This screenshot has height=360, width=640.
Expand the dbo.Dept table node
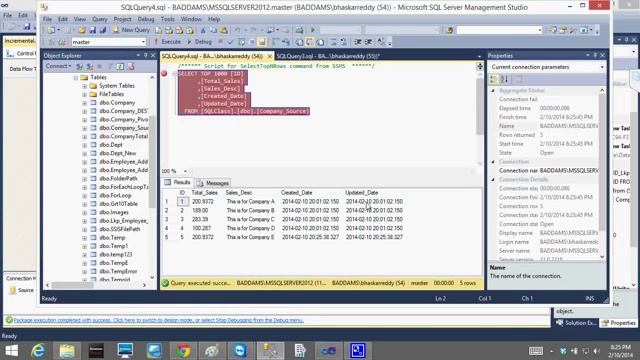pyautogui.click(x=84, y=145)
